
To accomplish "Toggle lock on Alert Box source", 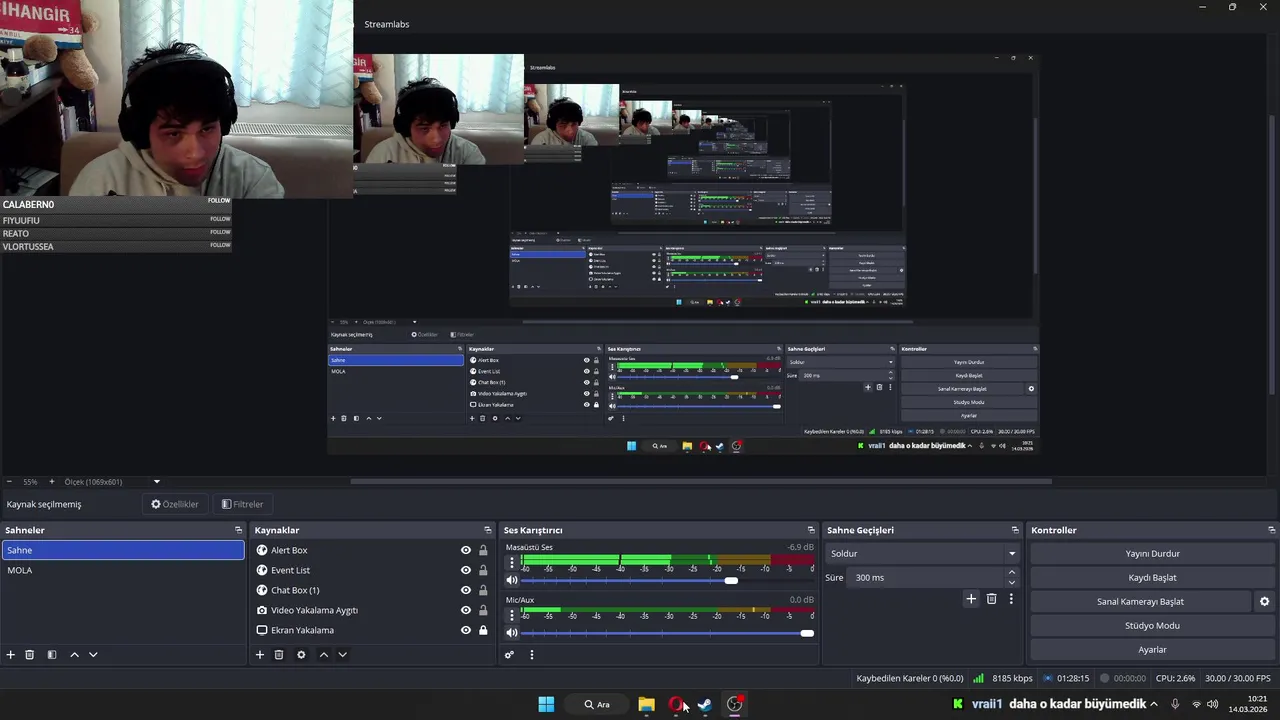I will tap(483, 550).
